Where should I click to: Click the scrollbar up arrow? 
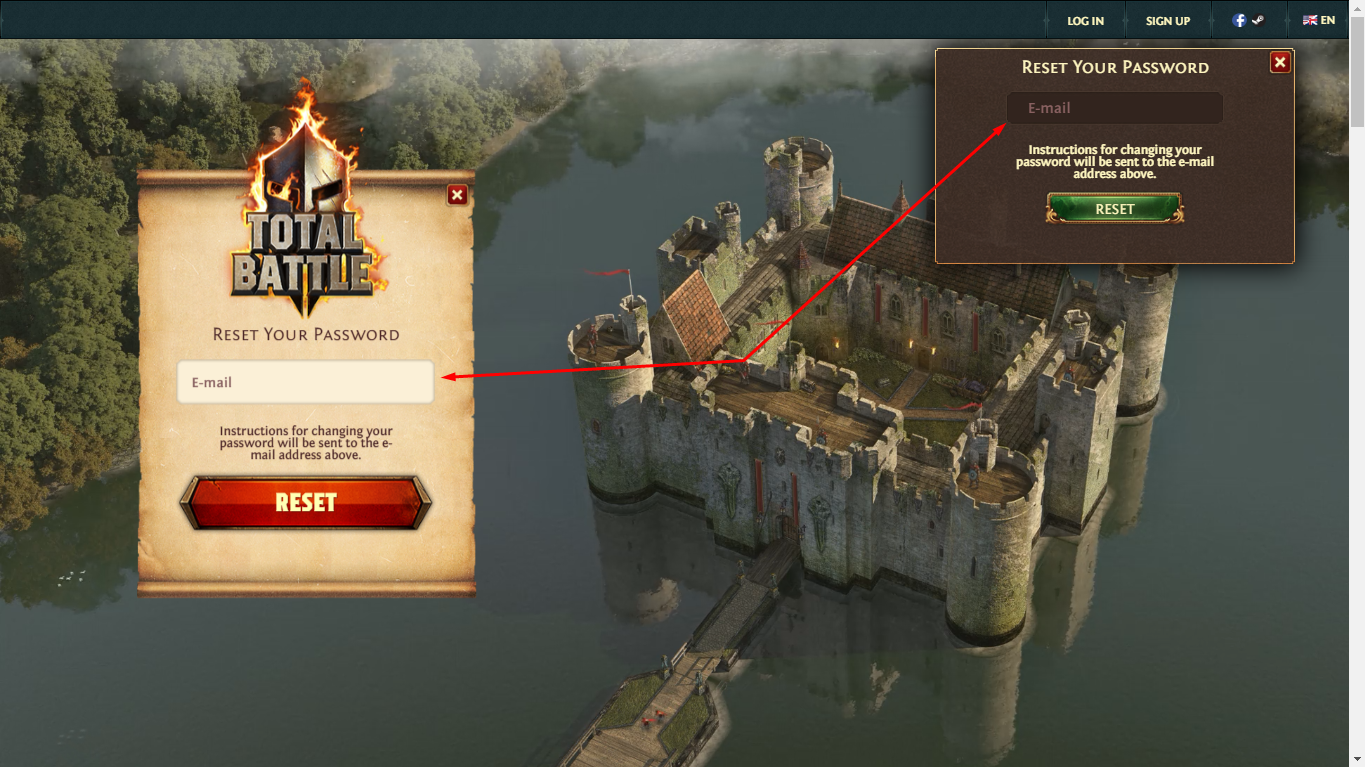click(x=1357, y=8)
